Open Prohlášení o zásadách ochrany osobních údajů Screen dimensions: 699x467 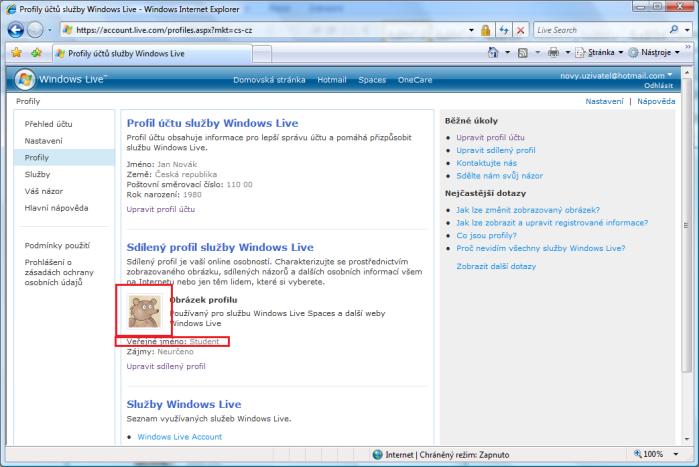coord(59,272)
